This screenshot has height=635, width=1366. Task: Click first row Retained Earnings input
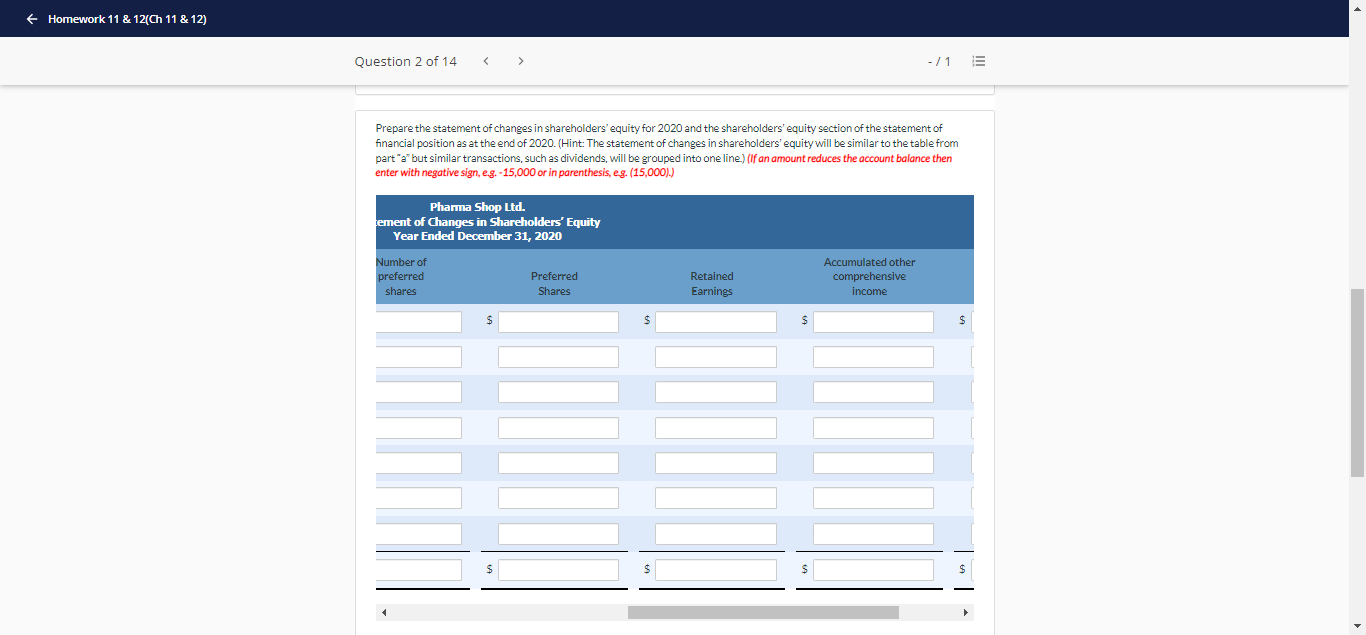tap(716, 322)
